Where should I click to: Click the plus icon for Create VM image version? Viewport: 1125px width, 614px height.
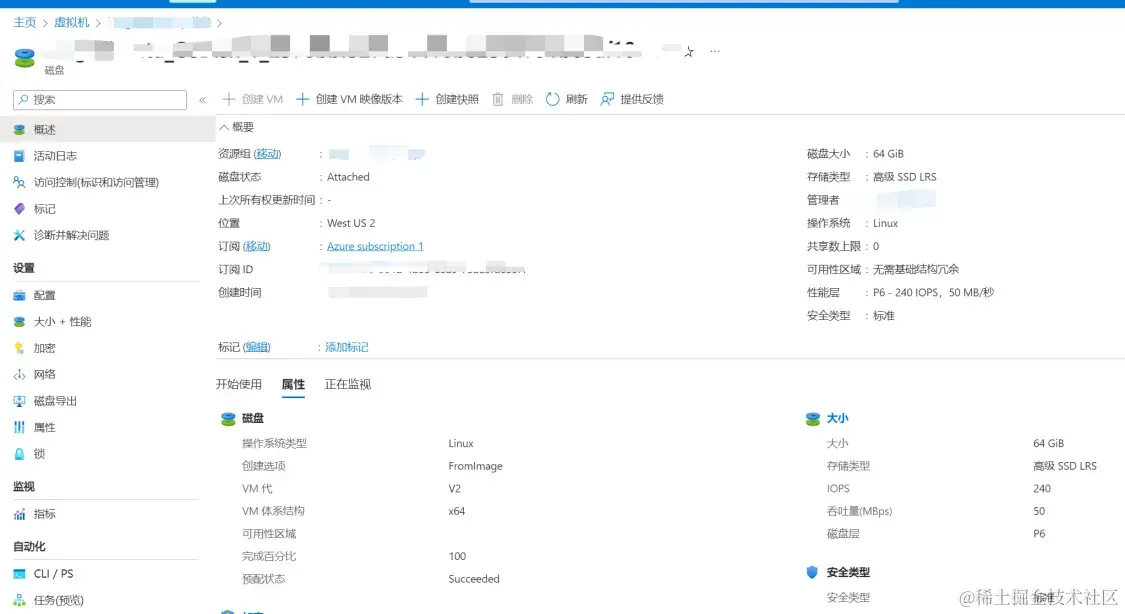(303, 99)
